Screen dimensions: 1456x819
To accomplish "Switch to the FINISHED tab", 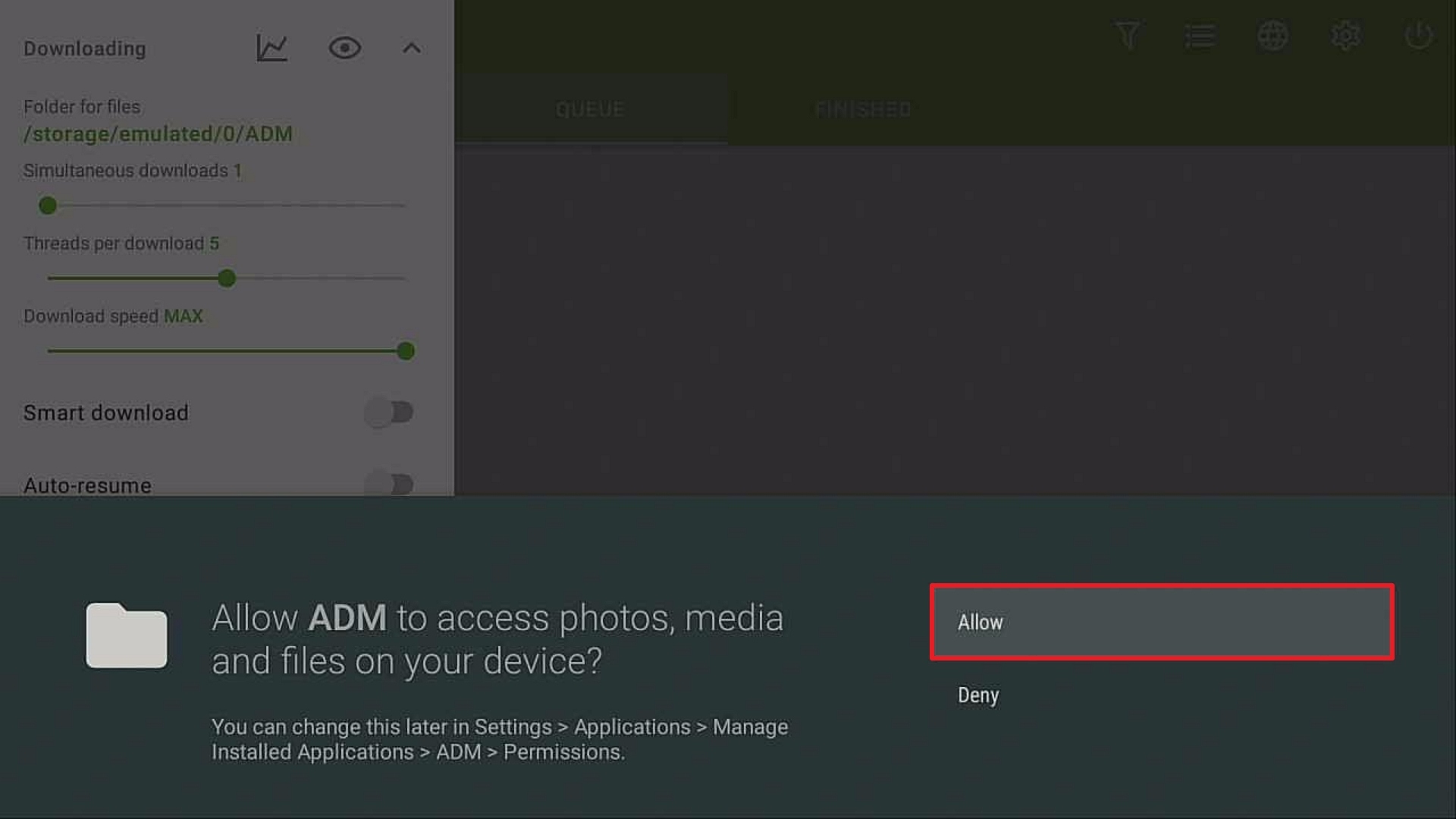I will [x=863, y=109].
